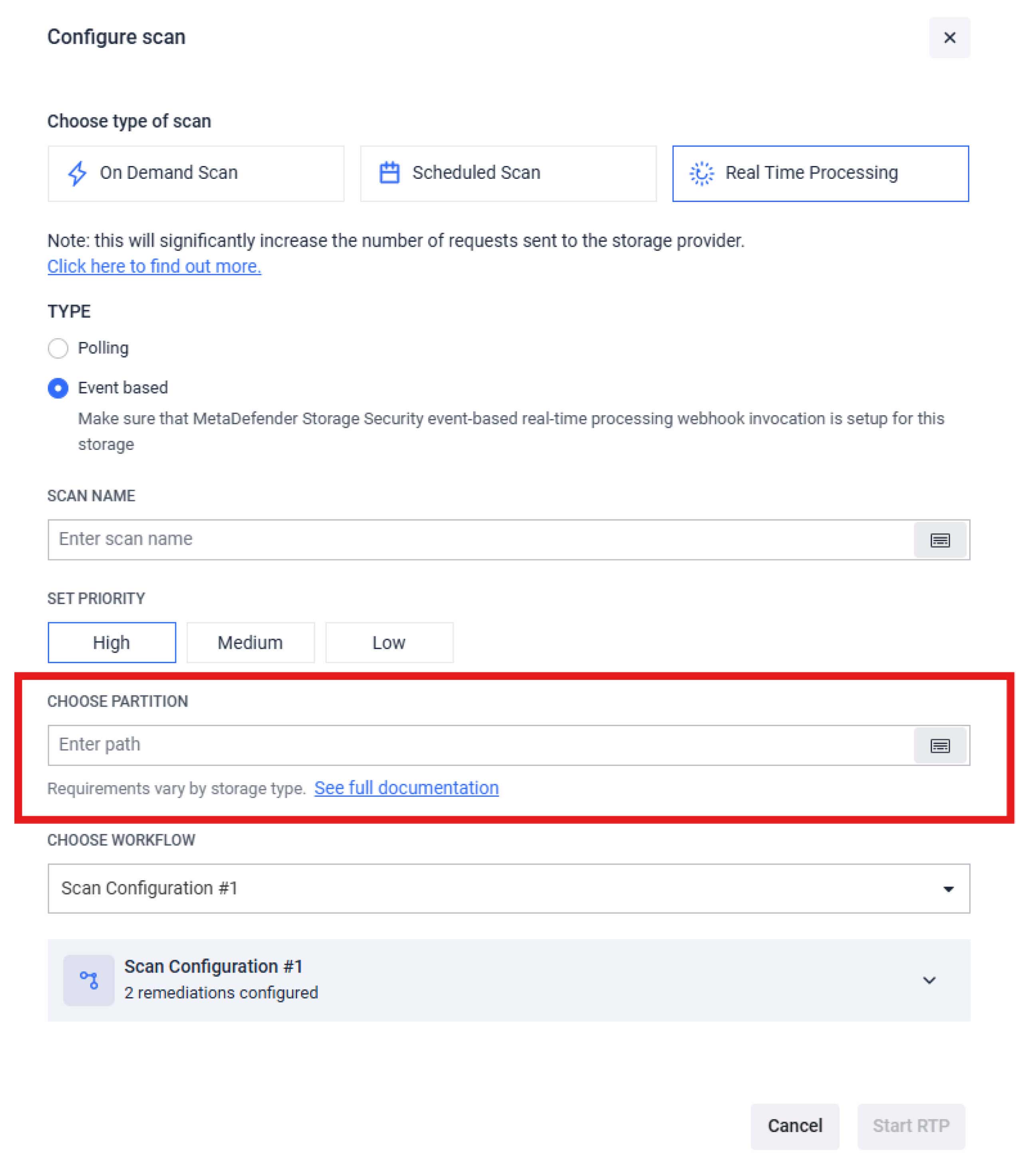The image size is (1022, 1176).
Task: Click the Cancel button
Action: (x=795, y=1126)
